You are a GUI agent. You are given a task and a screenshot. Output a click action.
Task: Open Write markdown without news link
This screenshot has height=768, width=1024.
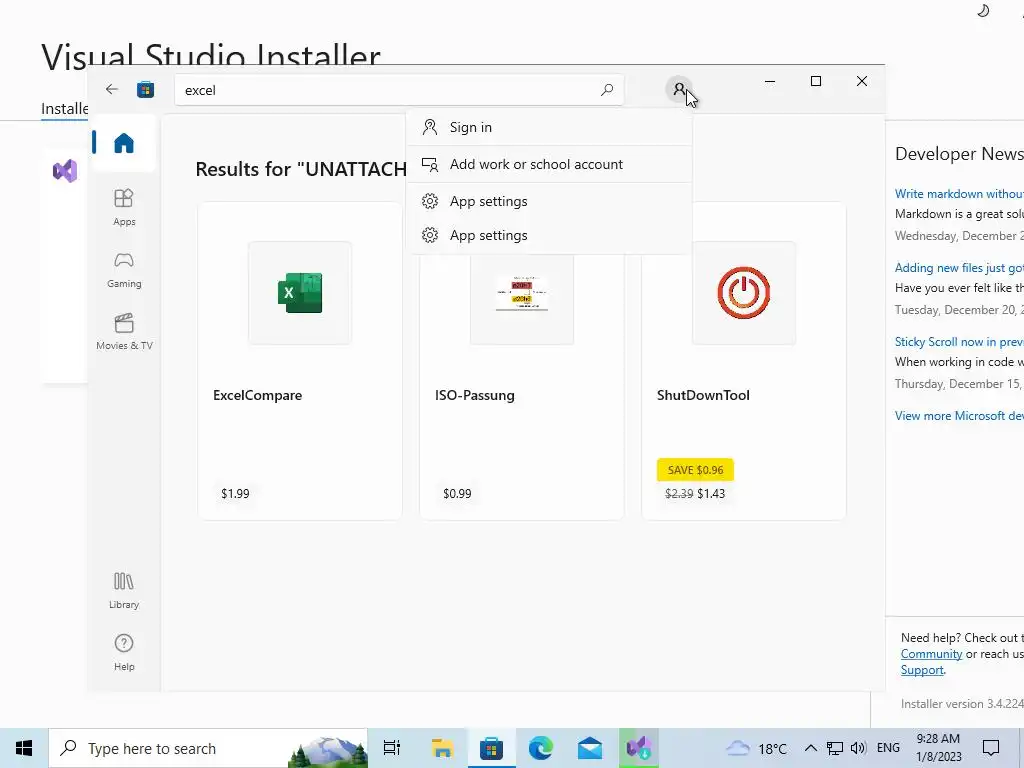point(959,194)
